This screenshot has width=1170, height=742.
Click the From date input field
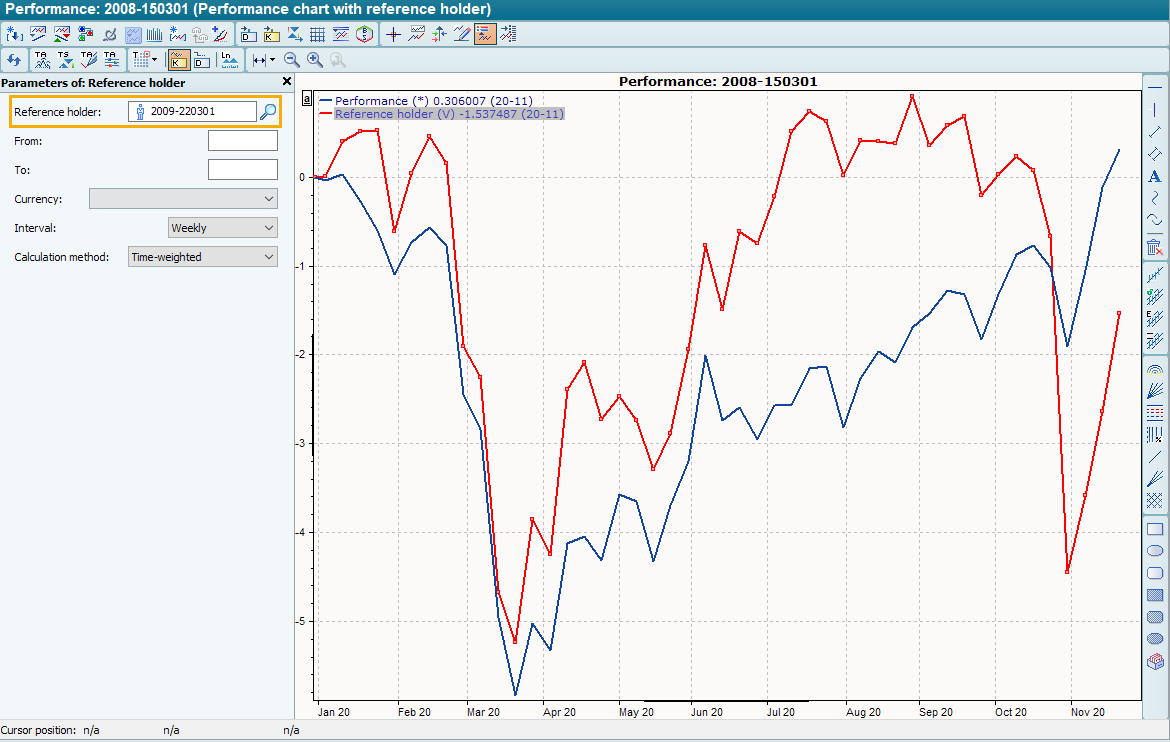coord(242,141)
